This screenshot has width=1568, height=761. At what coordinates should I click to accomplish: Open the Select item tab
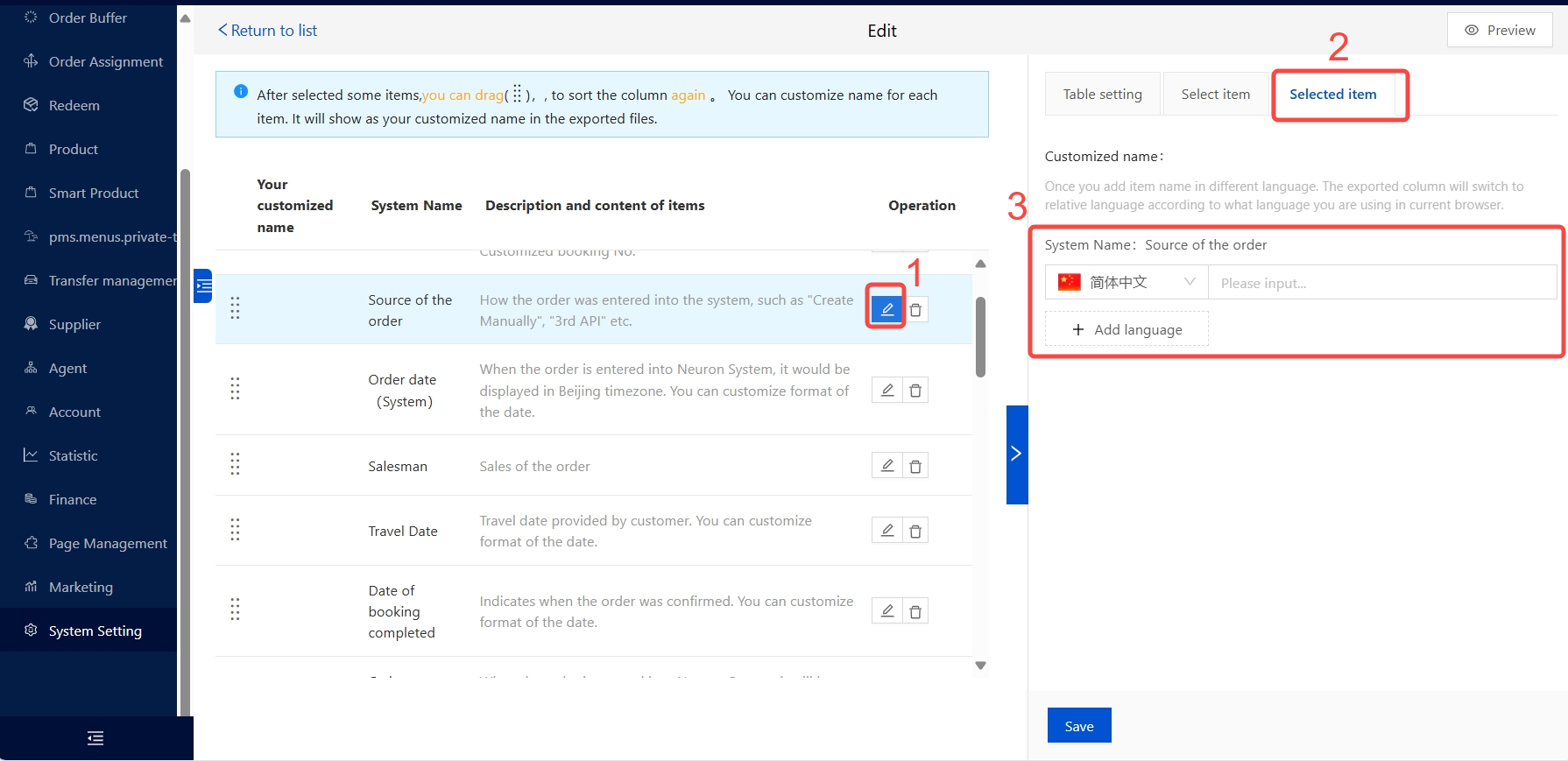(1215, 95)
